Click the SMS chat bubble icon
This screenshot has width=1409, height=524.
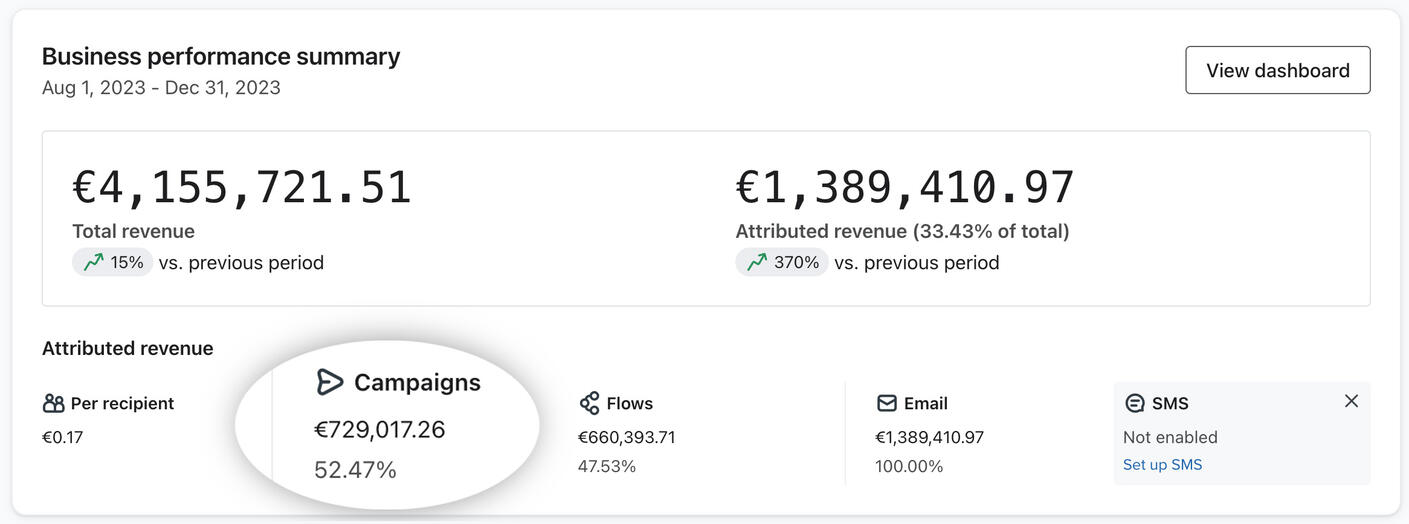coord(1134,403)
